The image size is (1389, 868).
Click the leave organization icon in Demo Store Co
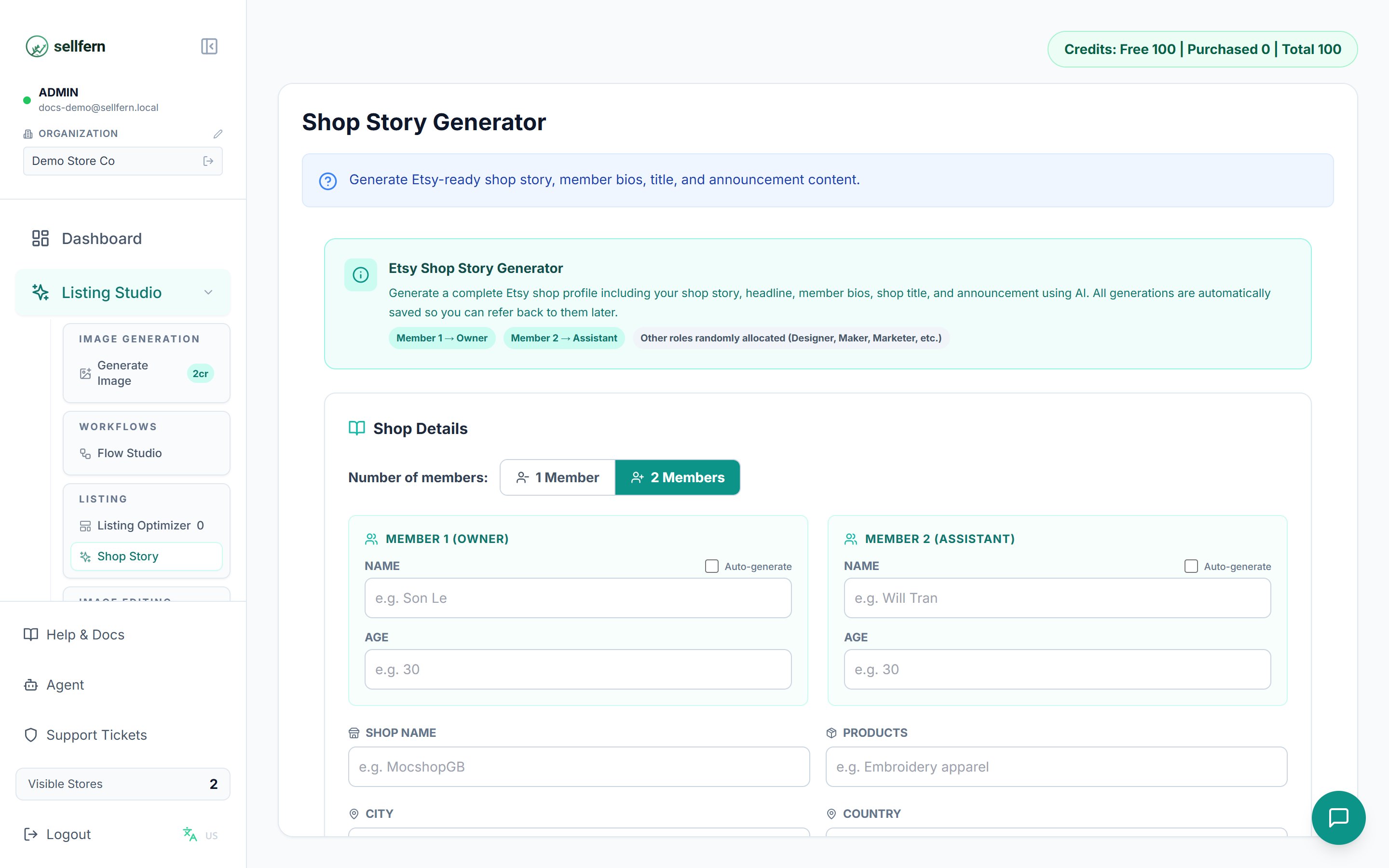(x=208, y=162)
